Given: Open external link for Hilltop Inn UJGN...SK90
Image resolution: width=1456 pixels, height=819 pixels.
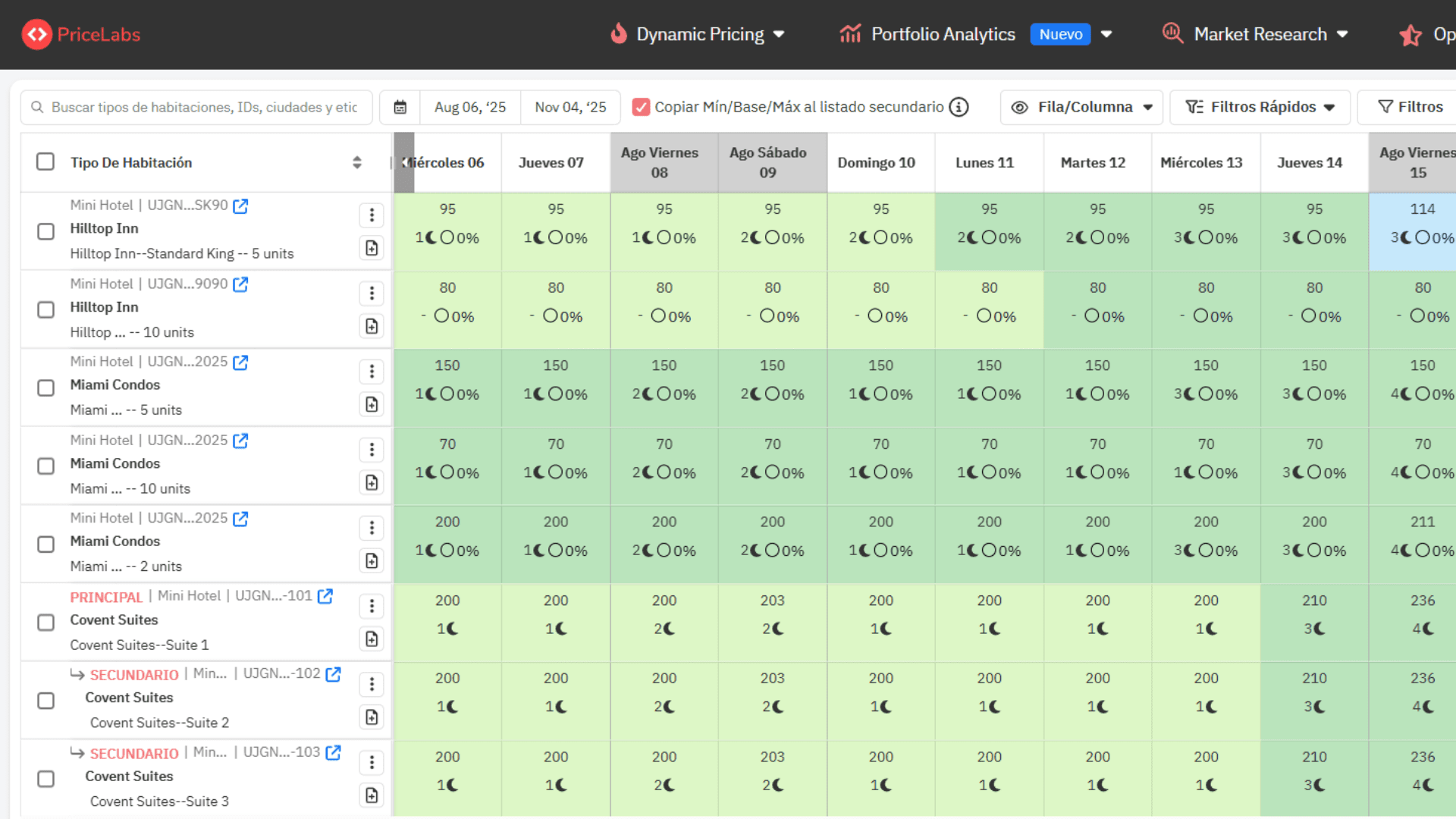Looking at the screenshot, I should [240, 206].
